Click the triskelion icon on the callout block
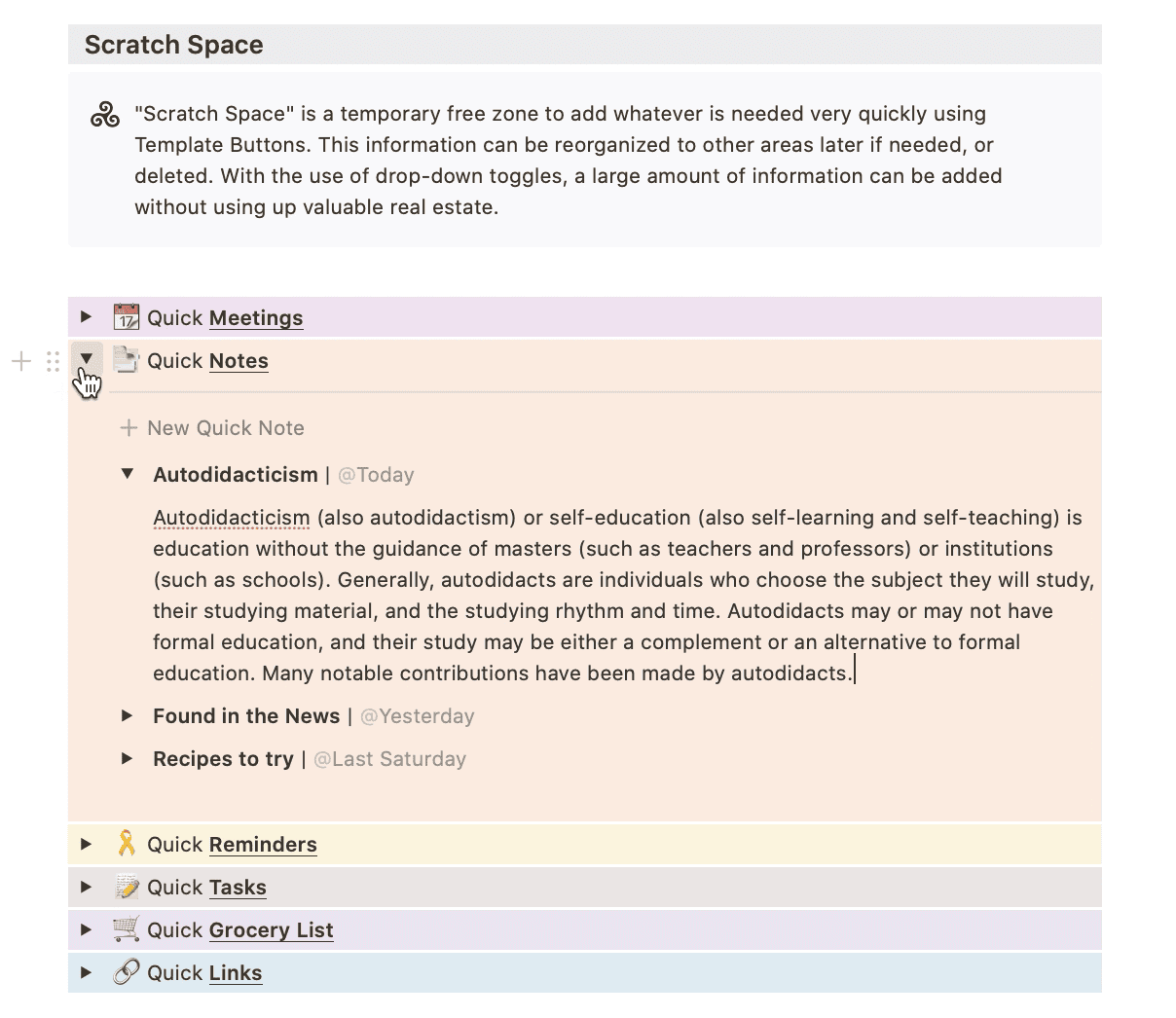Viewport: 1176px width, 1018px height. [104, 114]
